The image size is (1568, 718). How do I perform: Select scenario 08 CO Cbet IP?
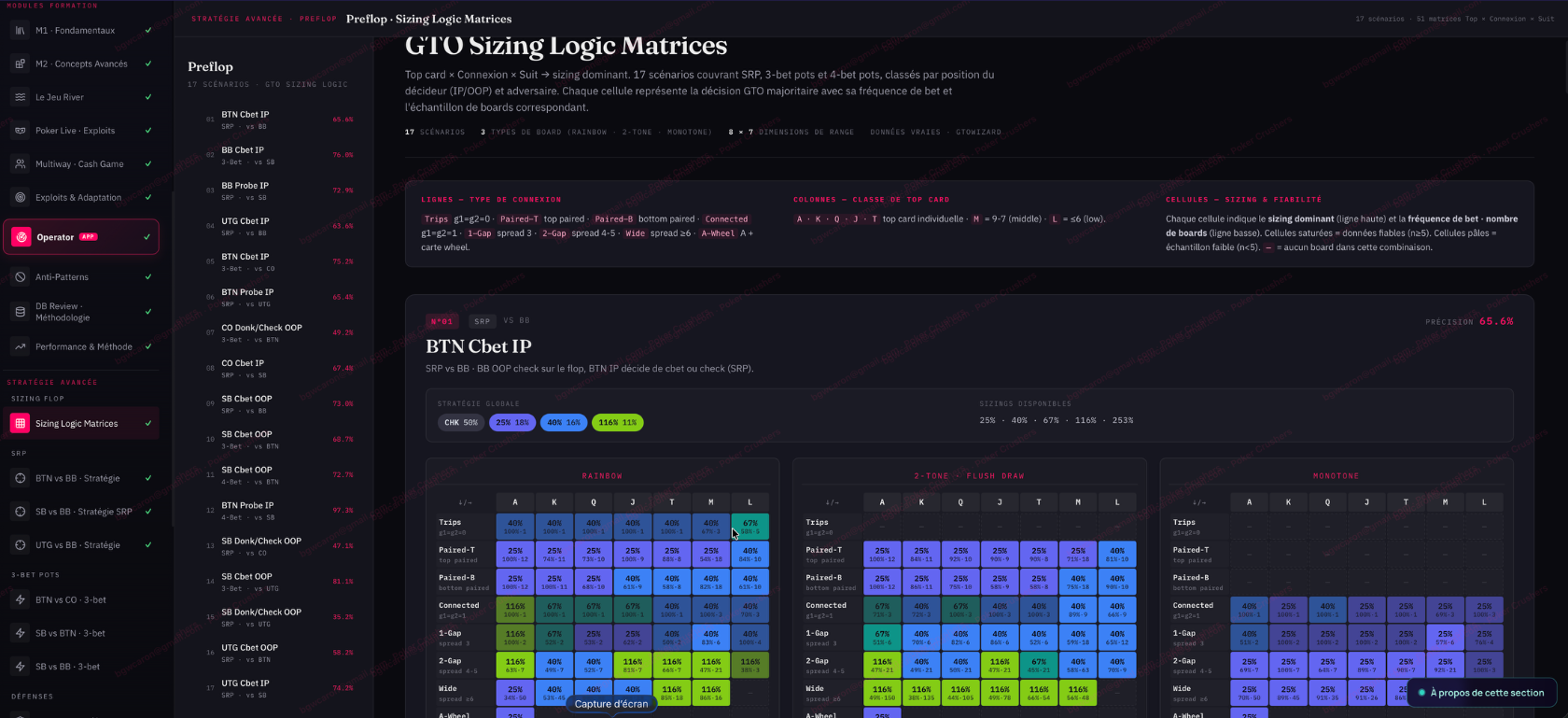click(x=280, y=368)
